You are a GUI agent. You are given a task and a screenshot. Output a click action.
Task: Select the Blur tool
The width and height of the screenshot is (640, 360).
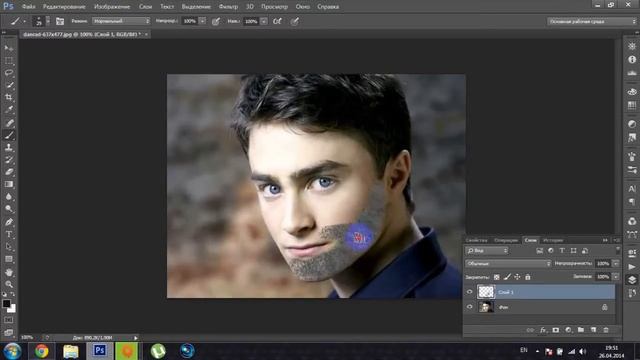coord(9,196)
